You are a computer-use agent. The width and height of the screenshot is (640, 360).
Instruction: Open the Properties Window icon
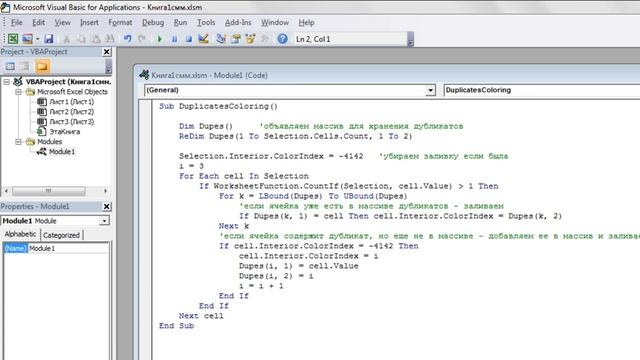click(236, 39)
